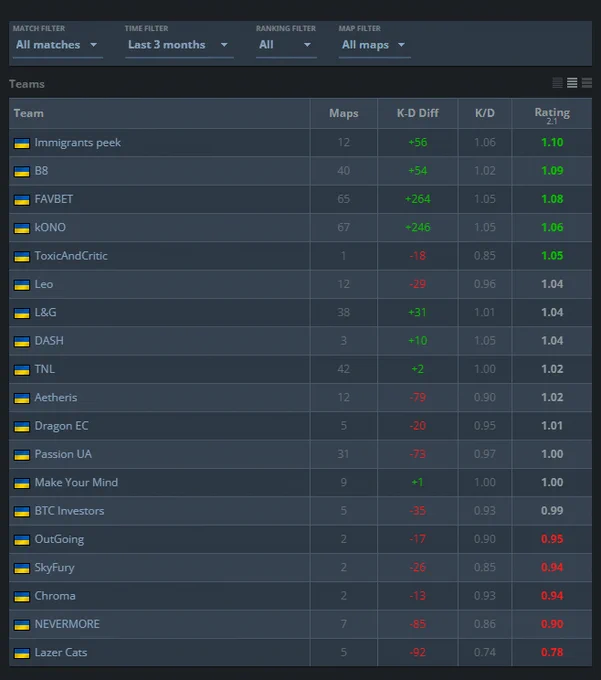Image resolution: width=601 pixels, height=680 pixels.
Task: Open the BTC Investors team link
Action: (69, 511)
